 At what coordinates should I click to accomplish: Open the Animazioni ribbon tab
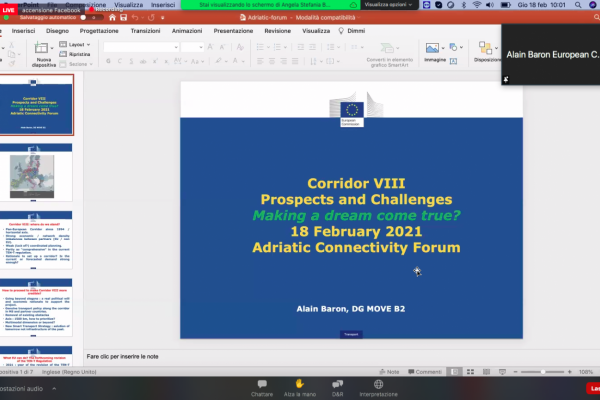(x=187, y=31)
